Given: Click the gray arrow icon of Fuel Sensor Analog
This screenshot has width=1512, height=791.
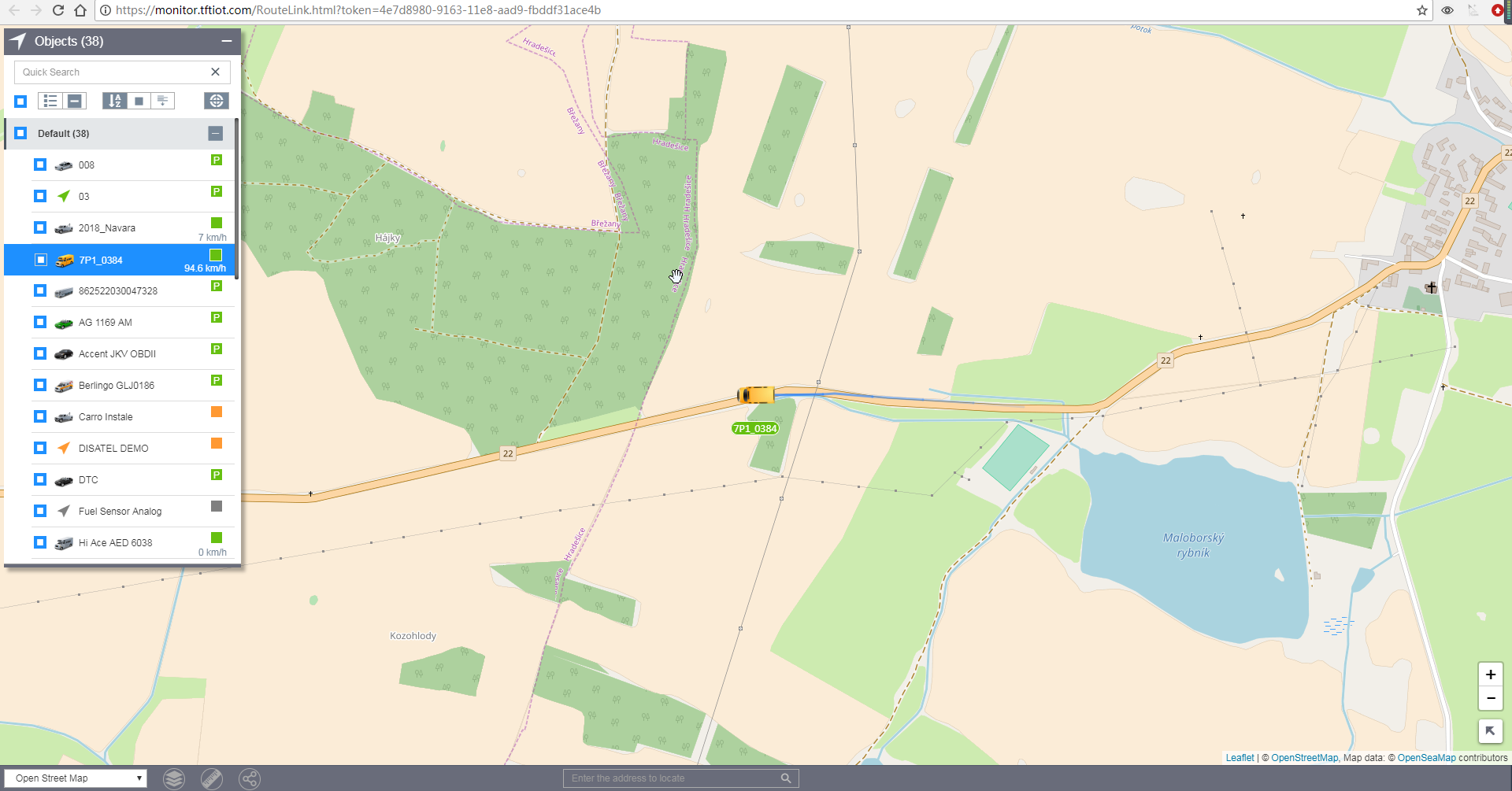Looking at the screenshot, I should pos(64,511).
